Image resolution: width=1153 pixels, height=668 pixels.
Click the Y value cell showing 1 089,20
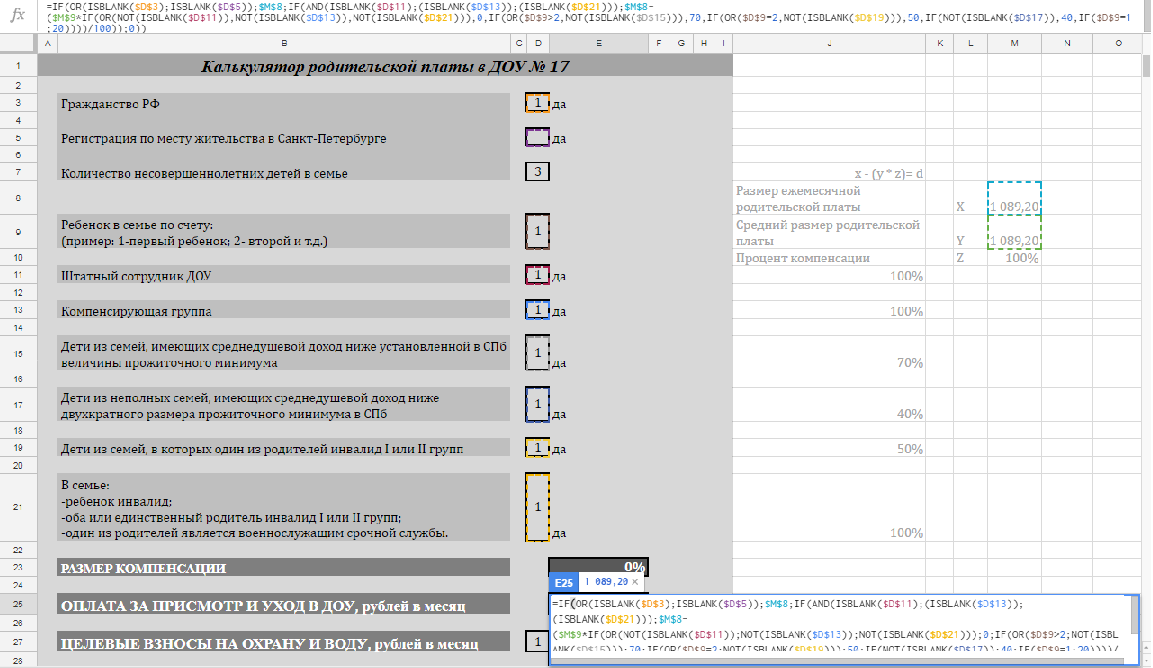point(1014,232)
